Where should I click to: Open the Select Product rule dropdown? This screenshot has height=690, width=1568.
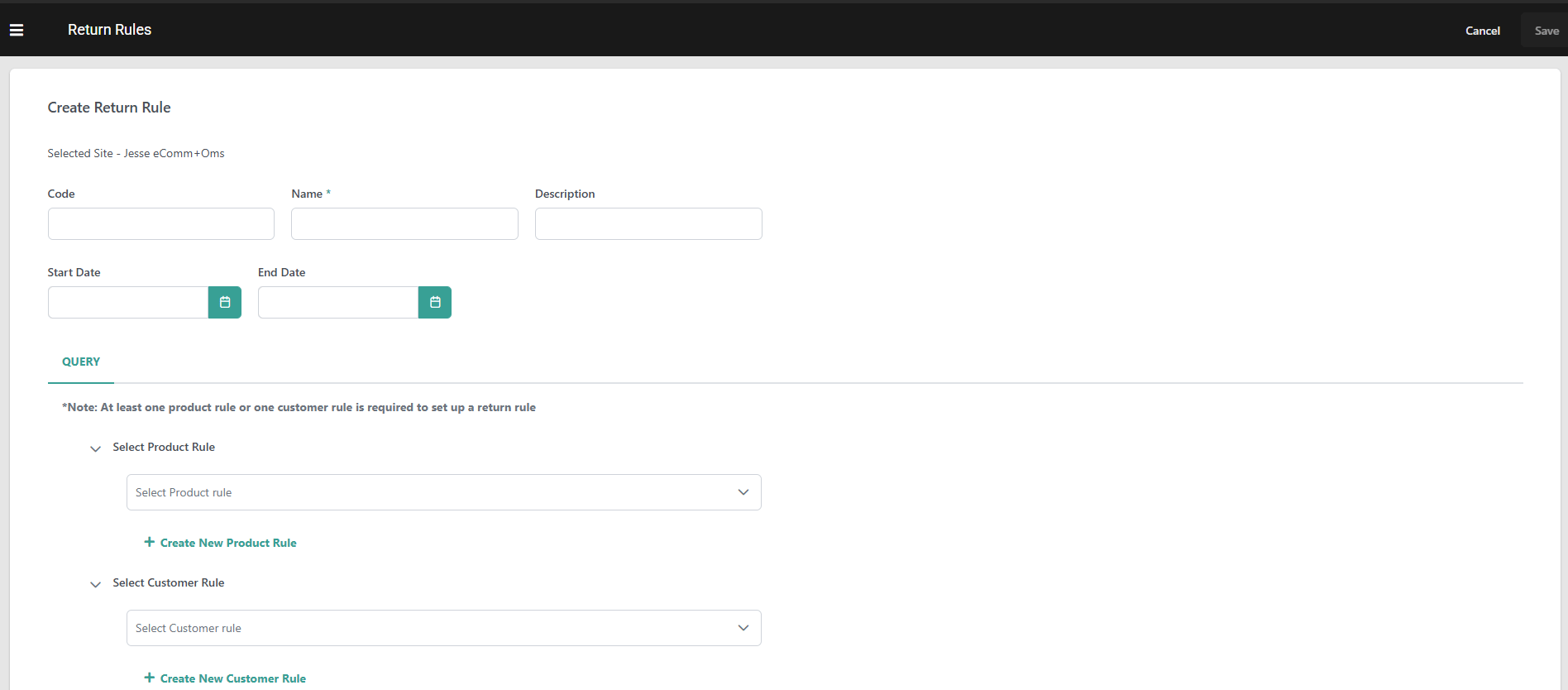tap(444, 492)
